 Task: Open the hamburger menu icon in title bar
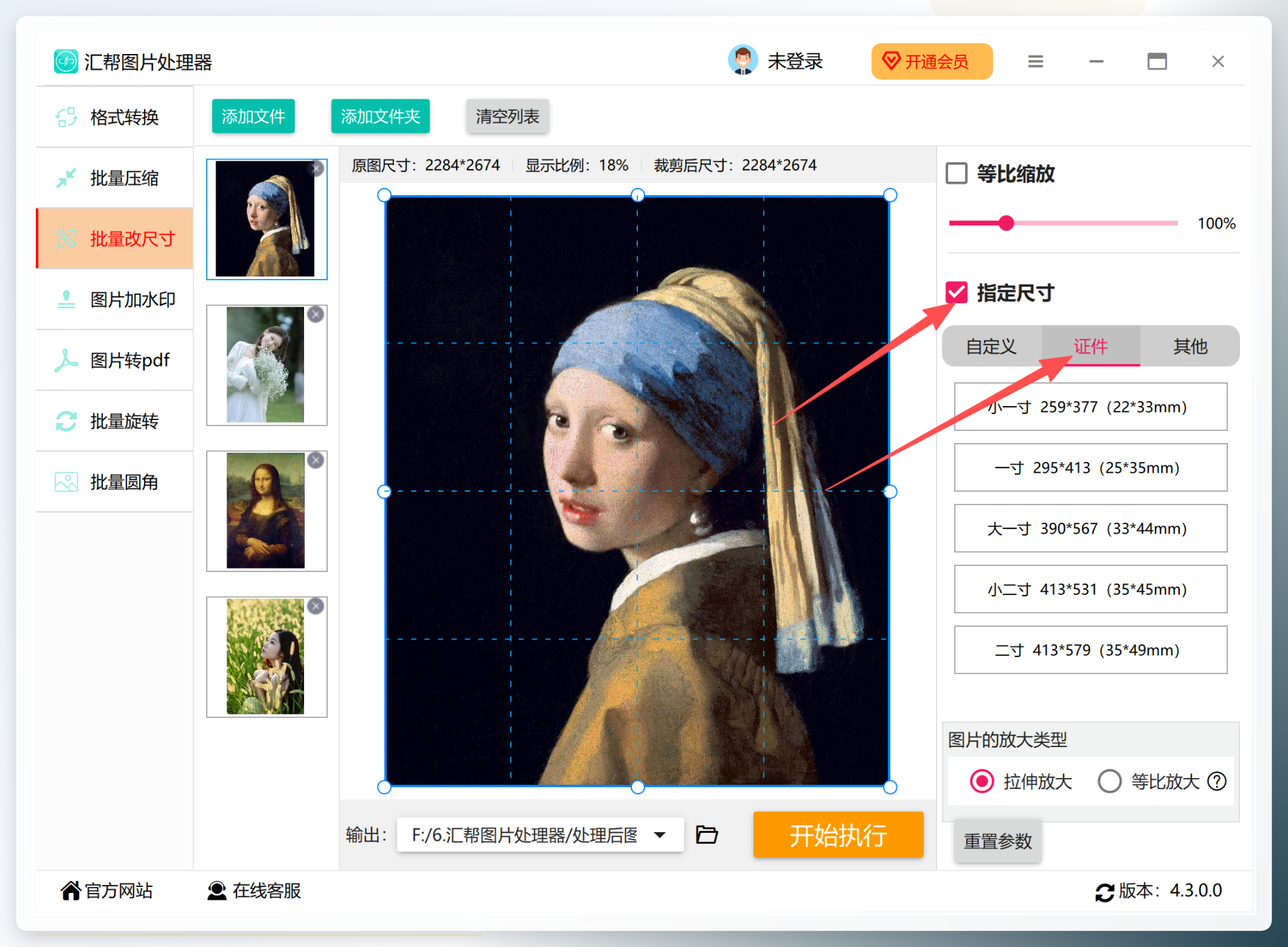[x=1035, y=61]
